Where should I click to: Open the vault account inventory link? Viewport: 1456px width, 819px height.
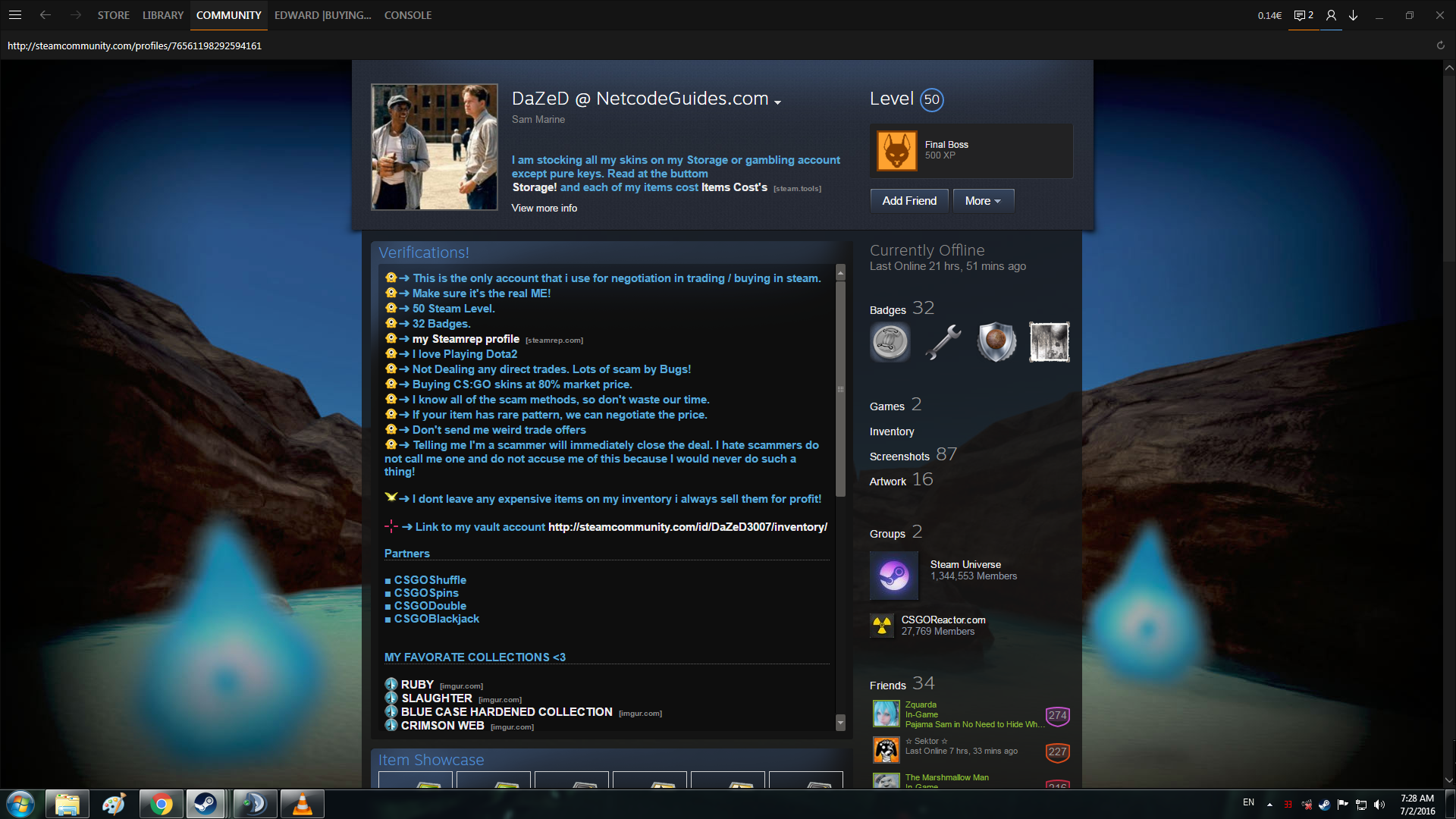687,527
